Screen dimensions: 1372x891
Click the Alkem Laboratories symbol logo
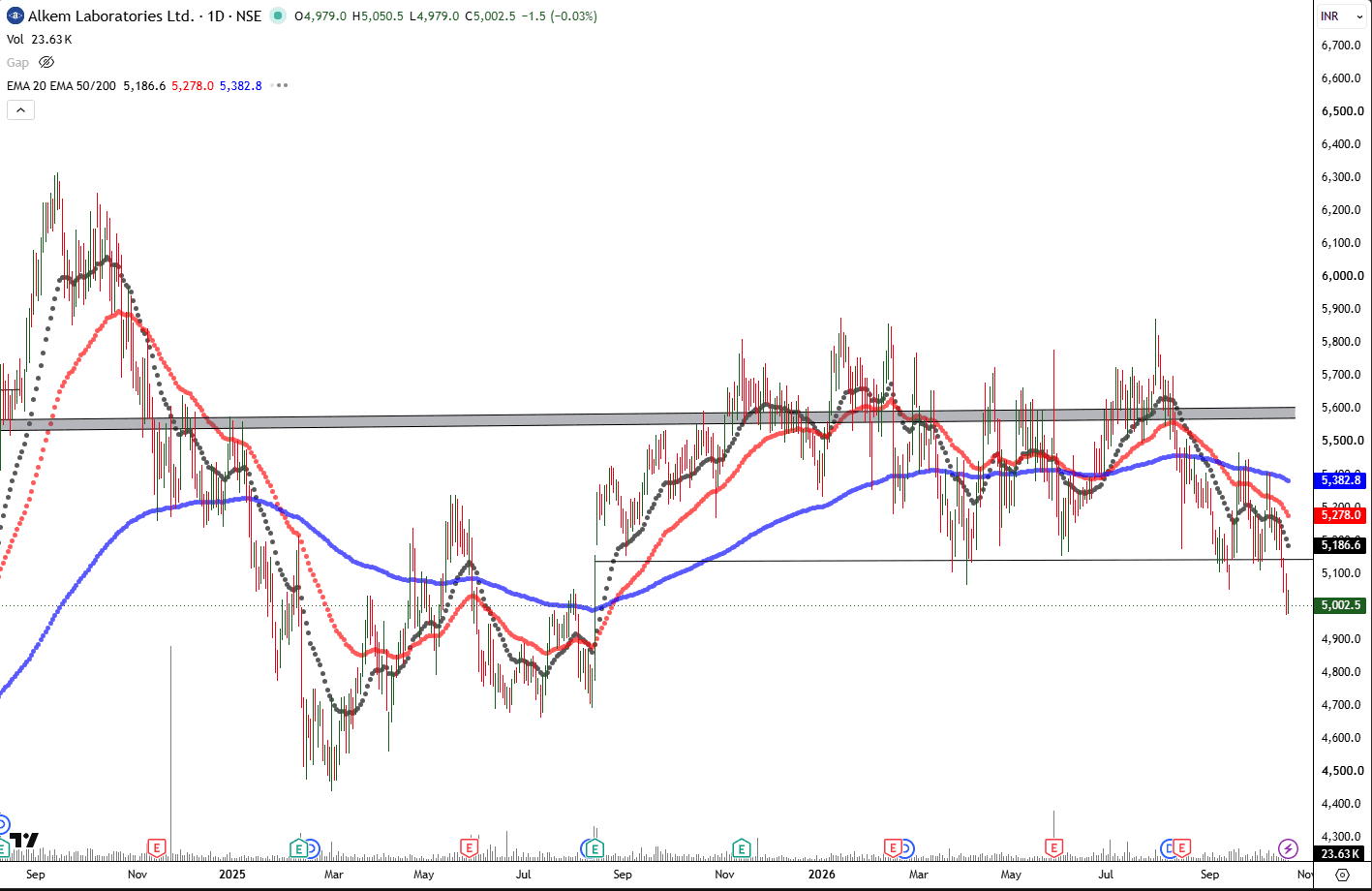[15, 16]
